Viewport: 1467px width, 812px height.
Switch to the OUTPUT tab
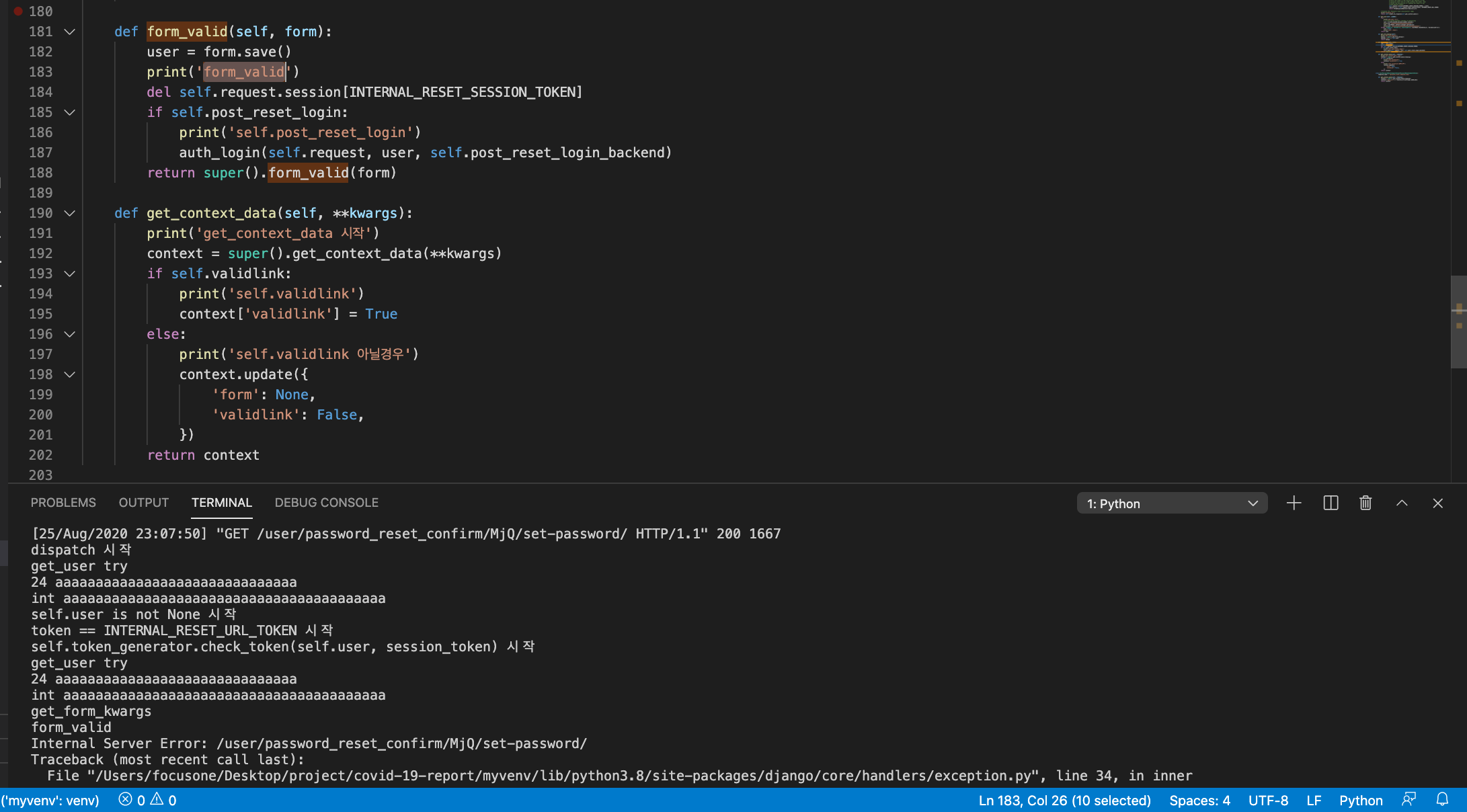tap(143, 503)
